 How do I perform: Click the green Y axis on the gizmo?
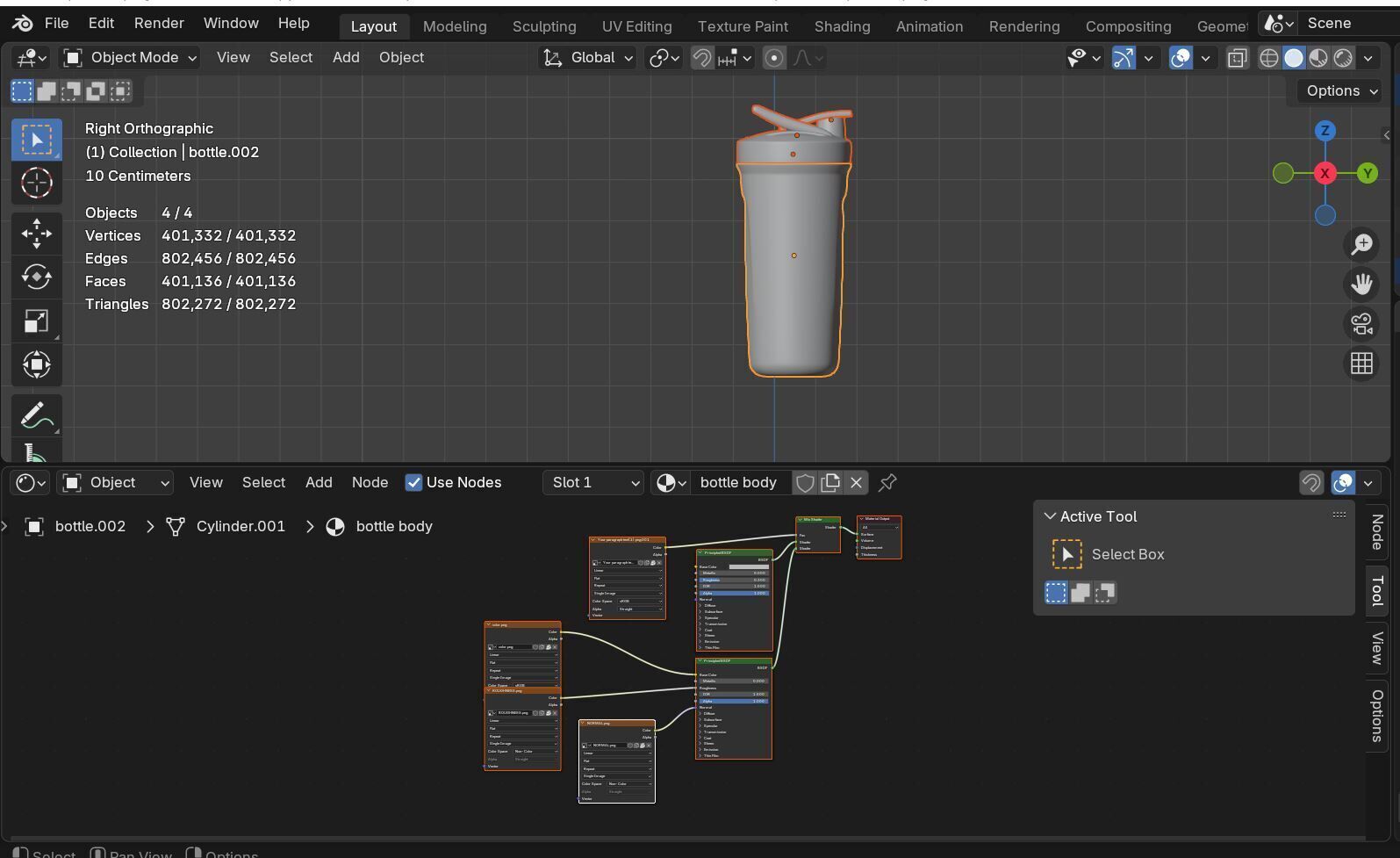pyautogui.click(x=1367, y=173)
